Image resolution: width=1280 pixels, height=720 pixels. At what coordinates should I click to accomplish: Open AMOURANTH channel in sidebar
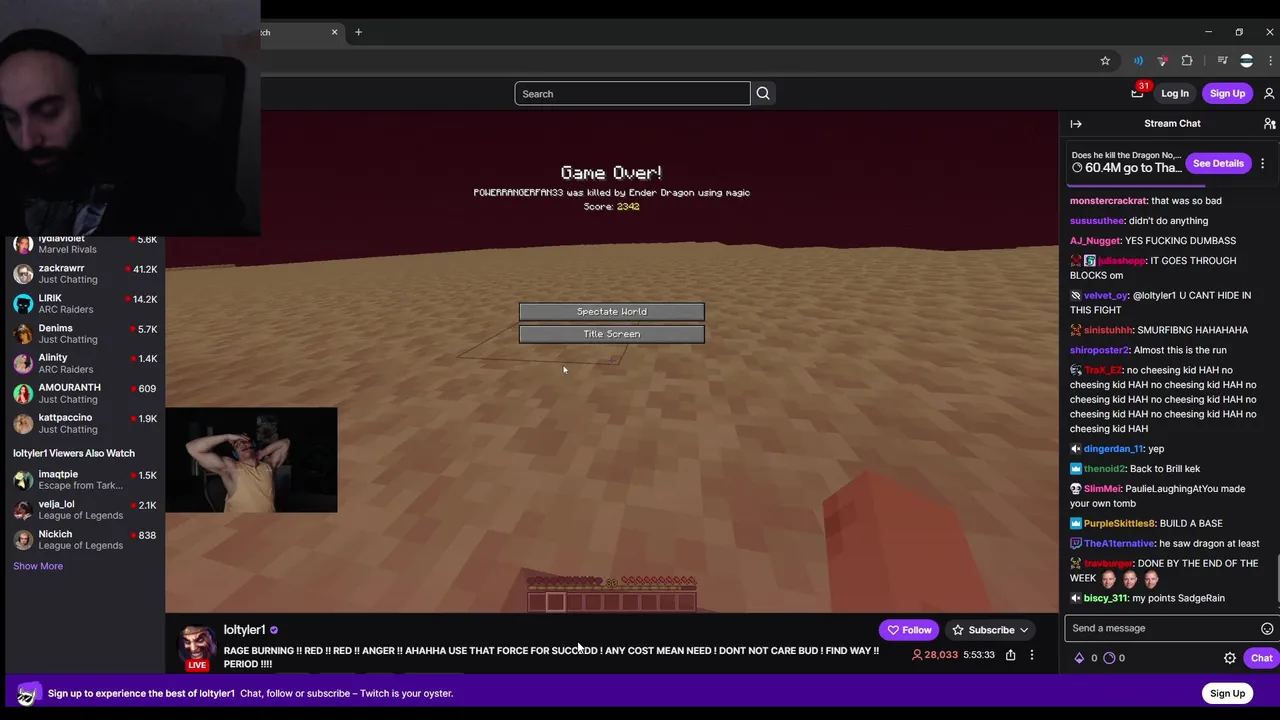click(84, 394)
